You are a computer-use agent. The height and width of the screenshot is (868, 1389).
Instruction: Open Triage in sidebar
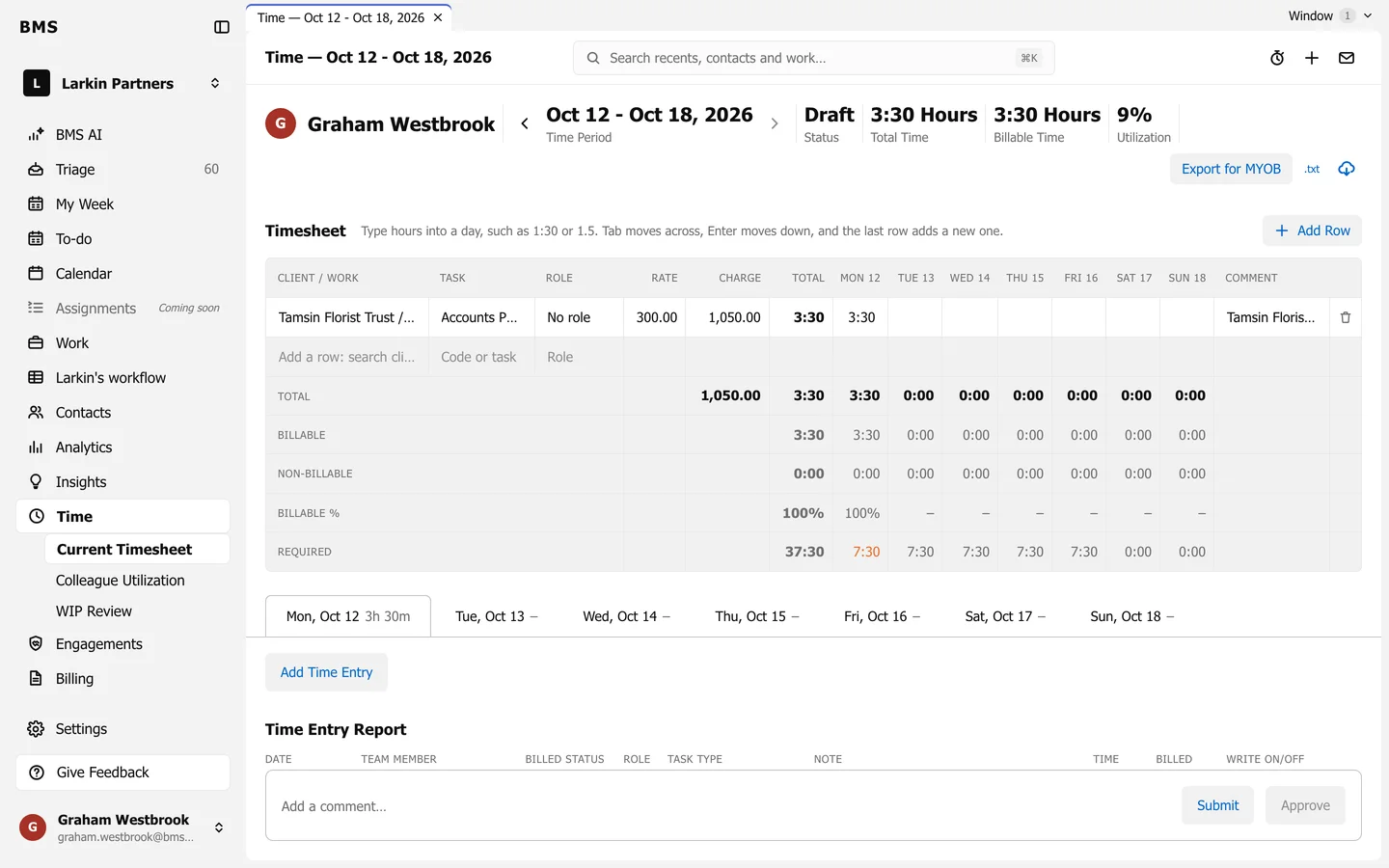point(123,170)
